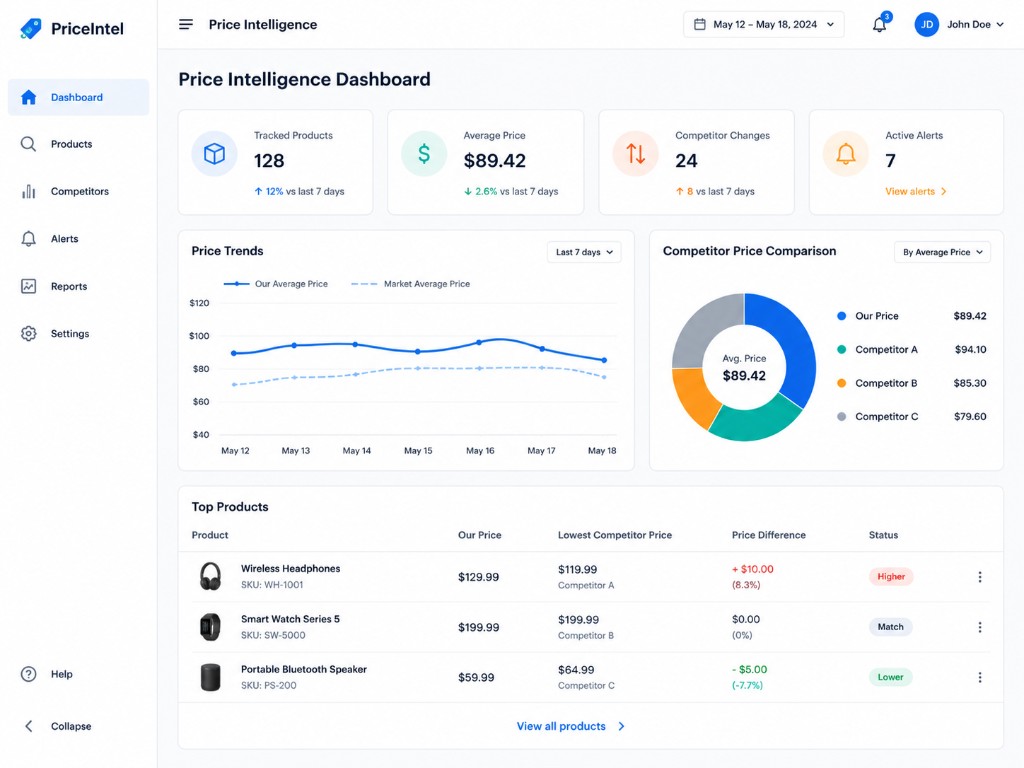This screenshot has height=768, width=1024.
Task: Click the Help question mark icon
Action: coord(29,674)
